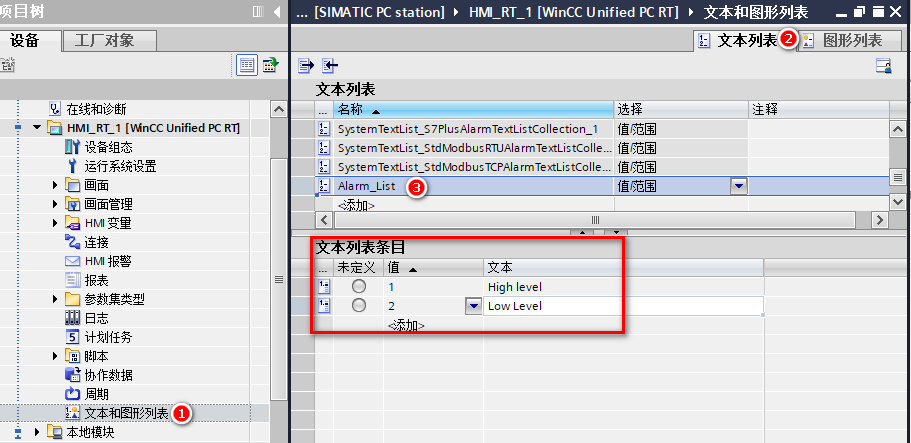Viewport: 911px width, 443px height.
Task: Click the Low Level text field
Action: [x=620, y=306]
